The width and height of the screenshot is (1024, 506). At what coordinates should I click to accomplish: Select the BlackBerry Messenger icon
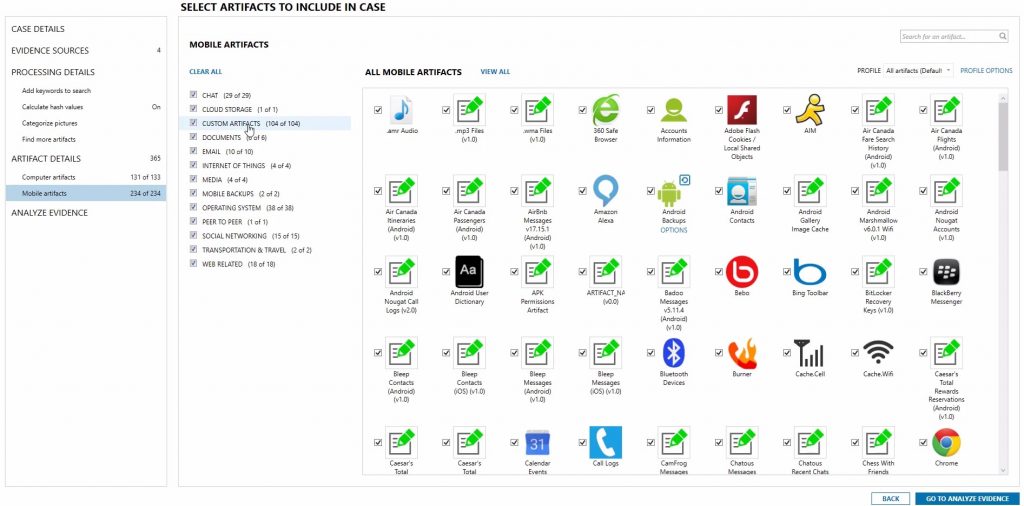click(x=946, y=272)
